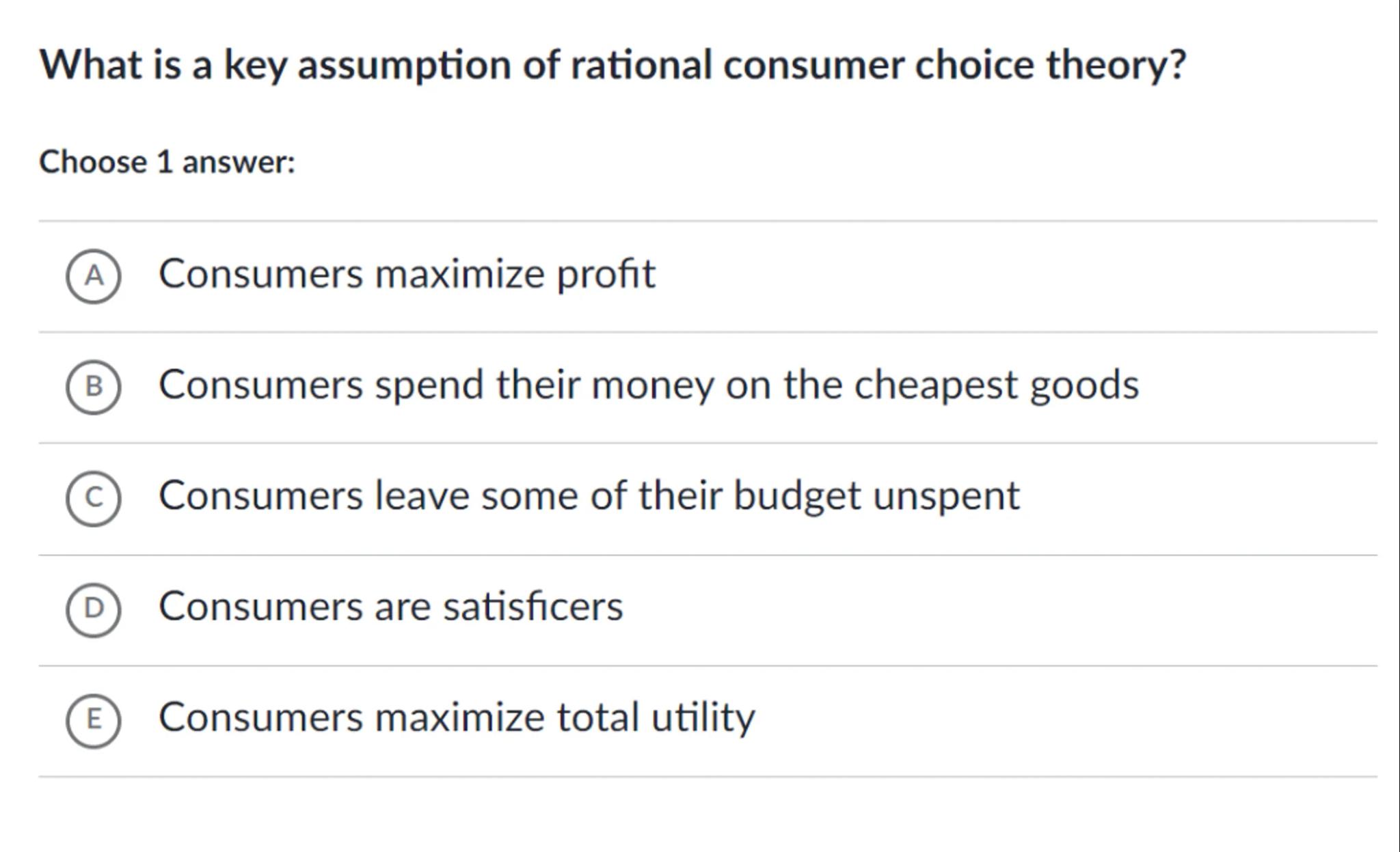1400x852 pixels.
Task: Click the word "What" starting the question
Action: 91,66
